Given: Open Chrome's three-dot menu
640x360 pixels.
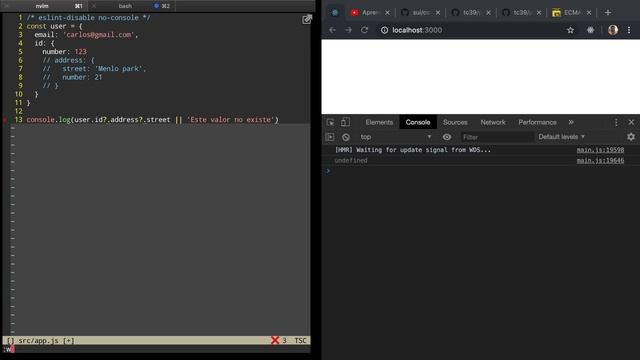Looking at the screenshot, I should click(x=629, y=30).
